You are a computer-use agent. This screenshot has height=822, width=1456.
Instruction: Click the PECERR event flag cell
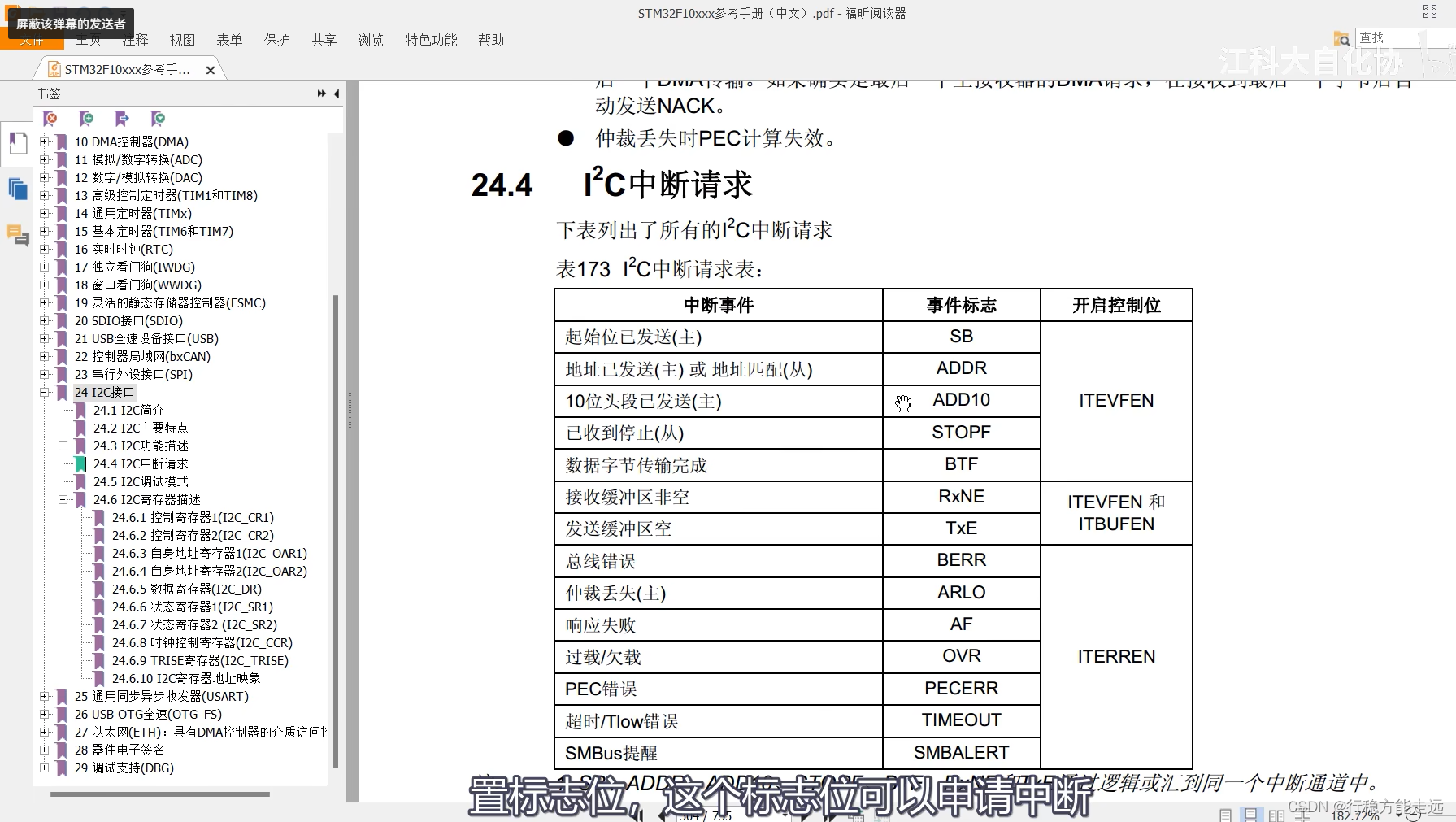point(962,689)
